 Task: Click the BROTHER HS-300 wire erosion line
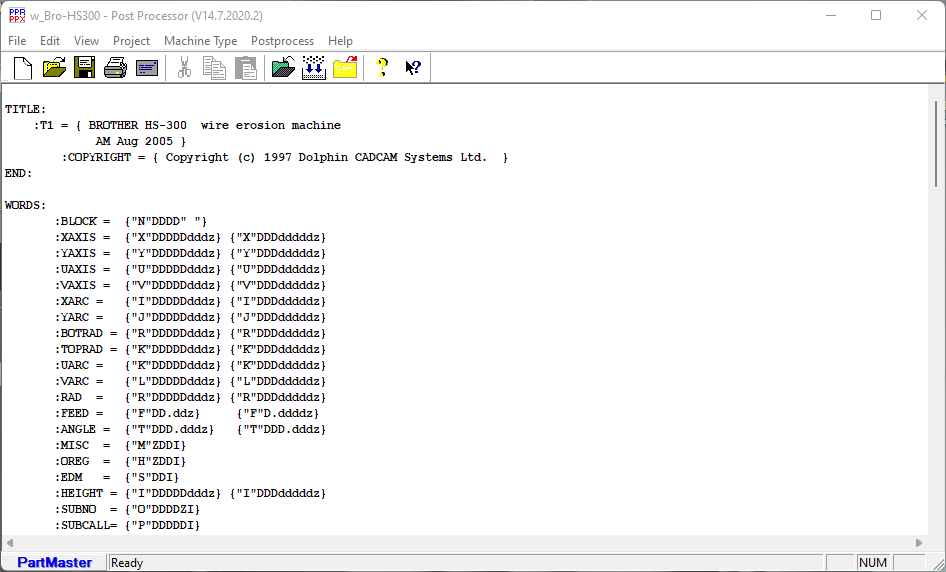187,126
